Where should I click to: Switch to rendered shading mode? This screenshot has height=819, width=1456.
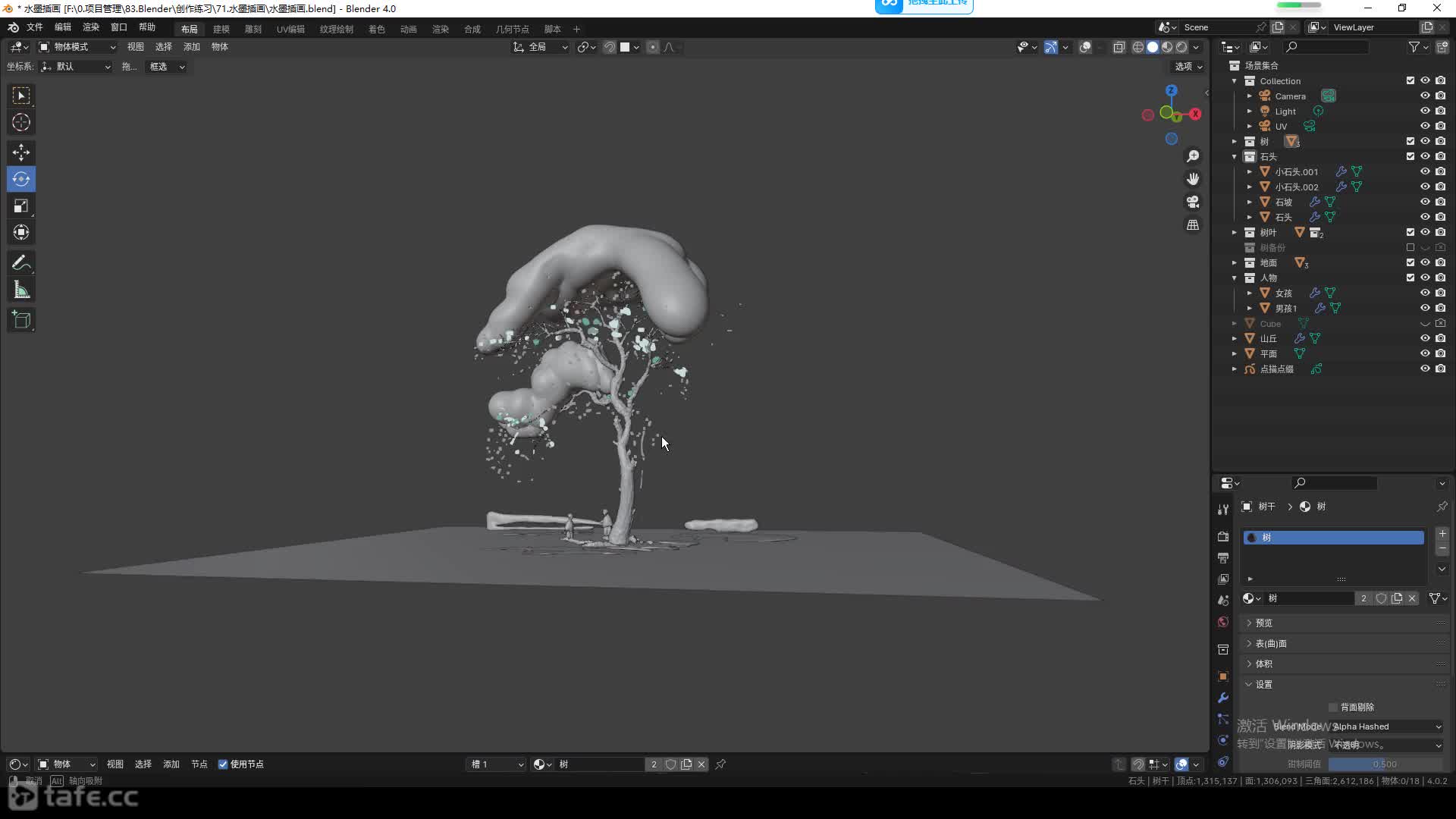pyautogui.click(x=1181, y=47)
